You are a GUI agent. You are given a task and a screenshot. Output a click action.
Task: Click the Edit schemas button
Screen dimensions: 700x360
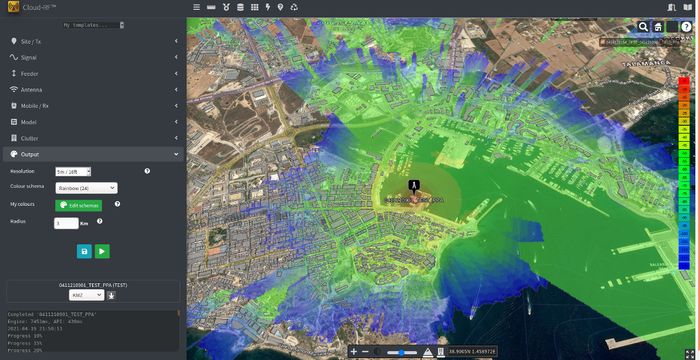(79, 205)
